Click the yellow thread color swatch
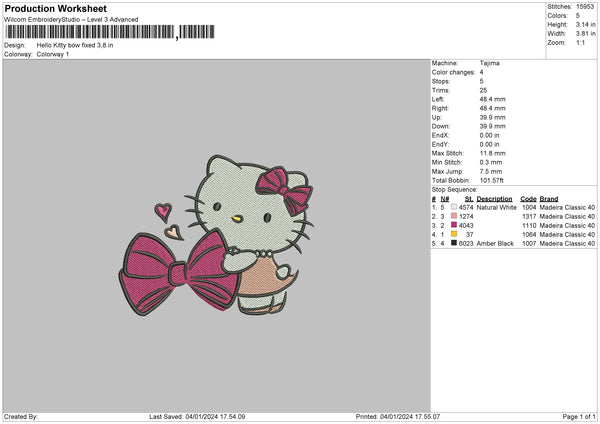Screen dimensions: 600x424 point(455,234)
